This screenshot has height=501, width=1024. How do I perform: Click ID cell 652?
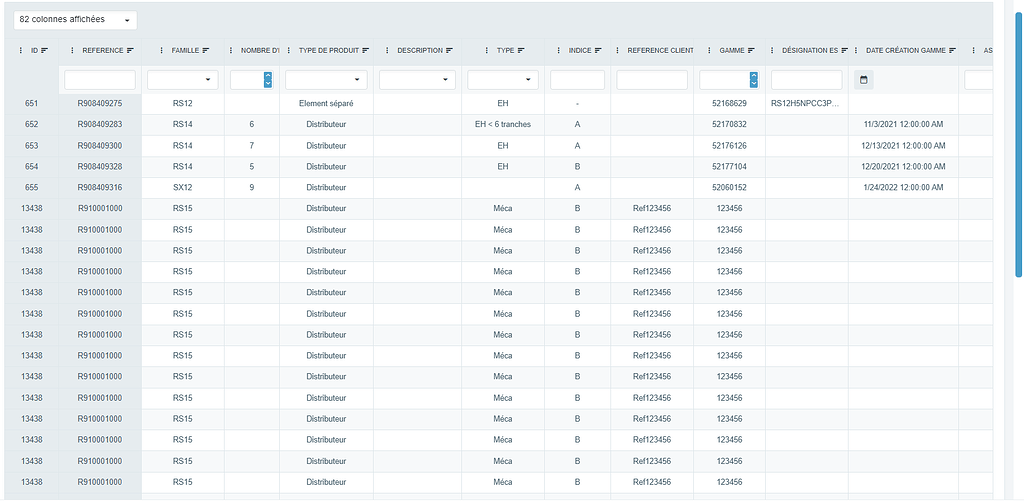31,124
